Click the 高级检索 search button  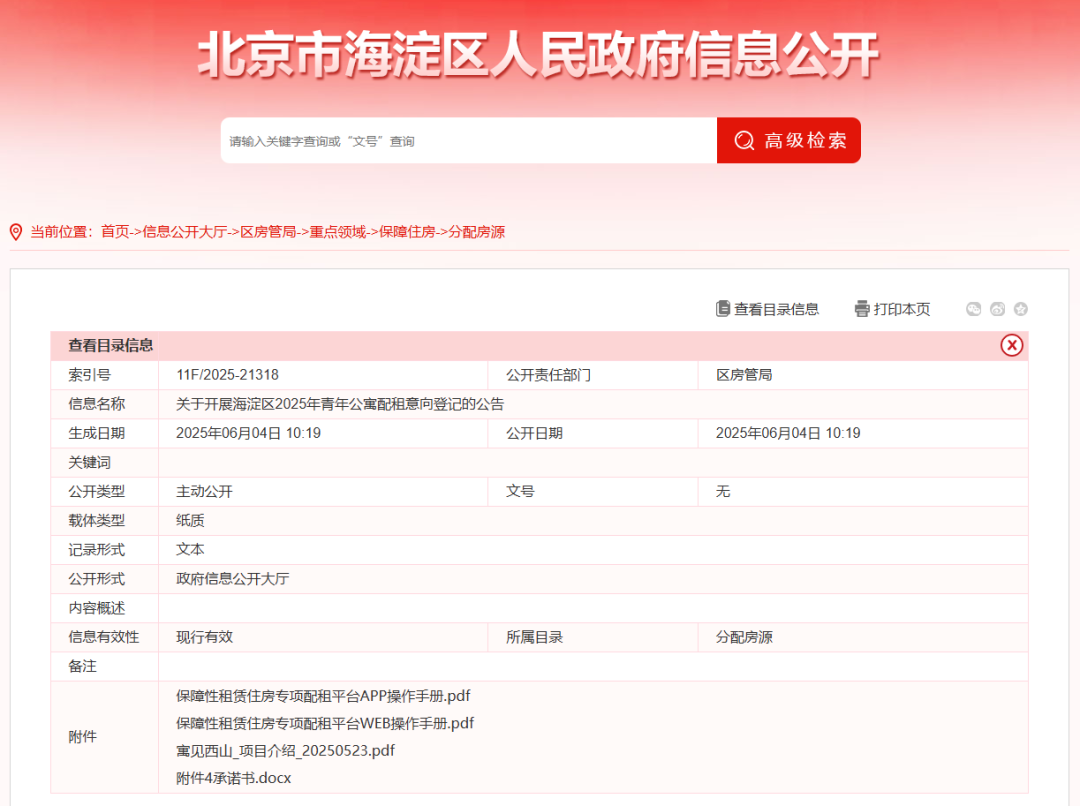pos(789,141)
